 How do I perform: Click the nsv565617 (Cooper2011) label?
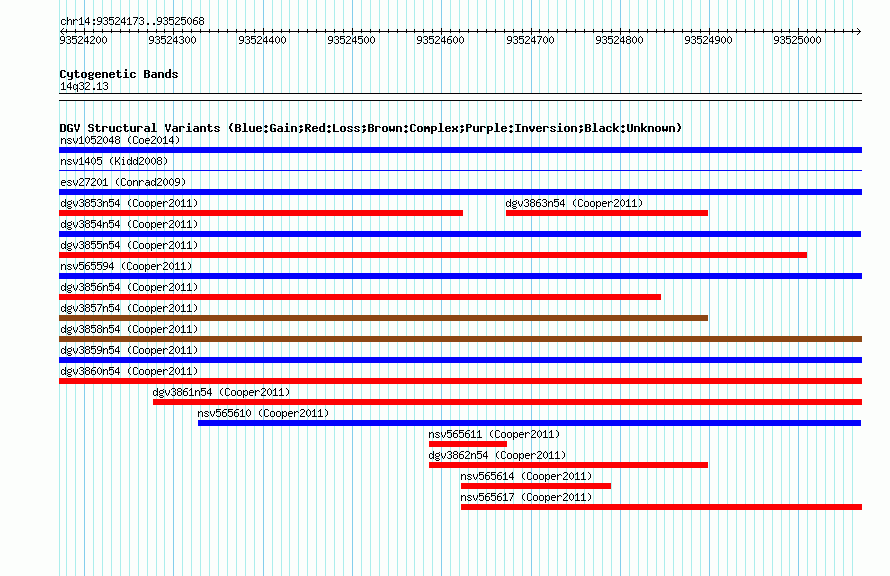[x=526, y=497]
